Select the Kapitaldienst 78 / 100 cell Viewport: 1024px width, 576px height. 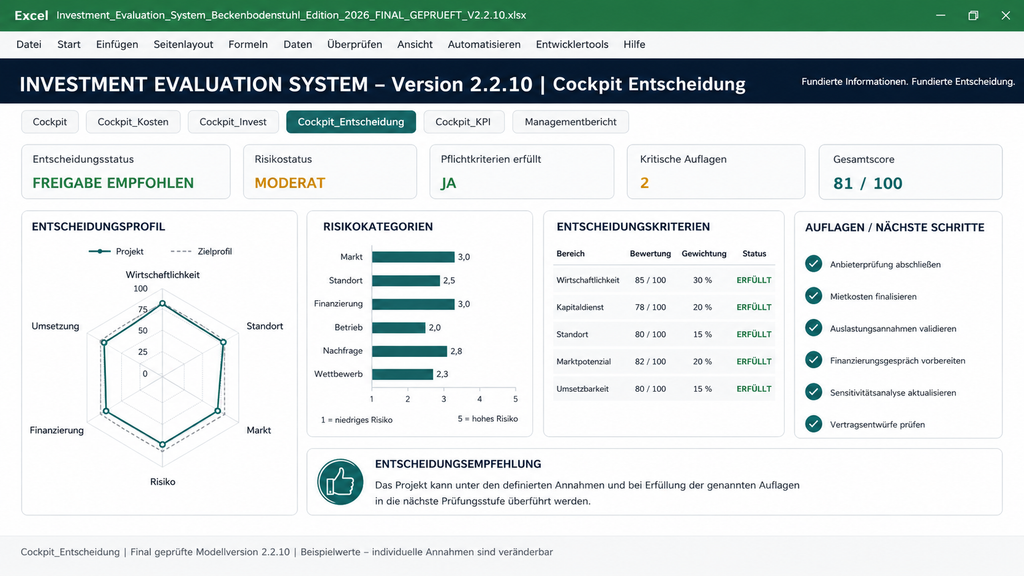point(650,307)
